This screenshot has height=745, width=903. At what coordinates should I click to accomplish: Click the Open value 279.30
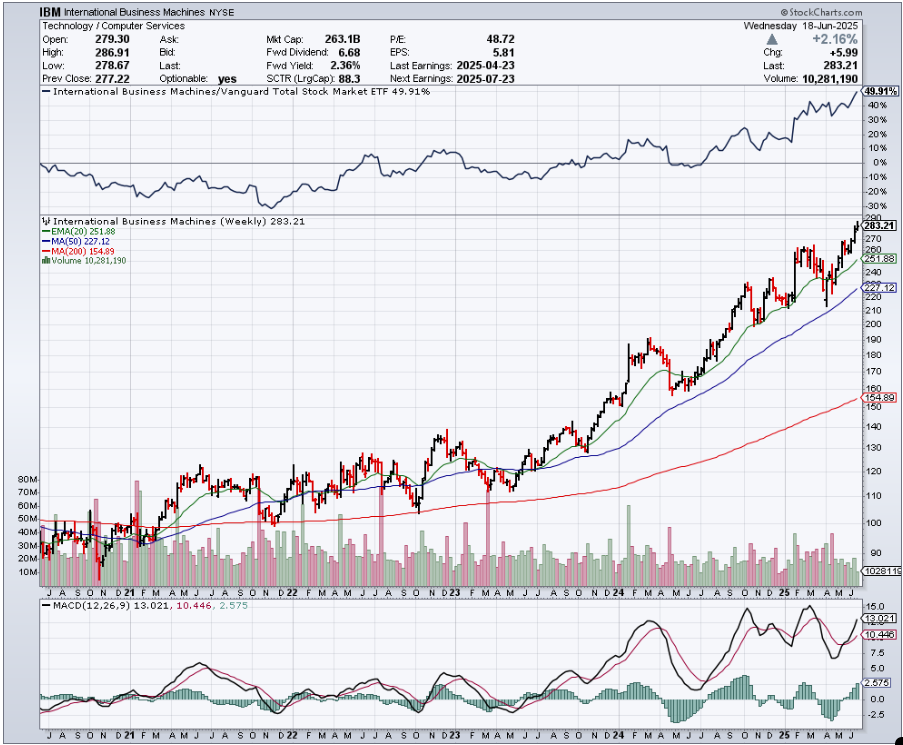pyautogui.click(x=112, y=39)
